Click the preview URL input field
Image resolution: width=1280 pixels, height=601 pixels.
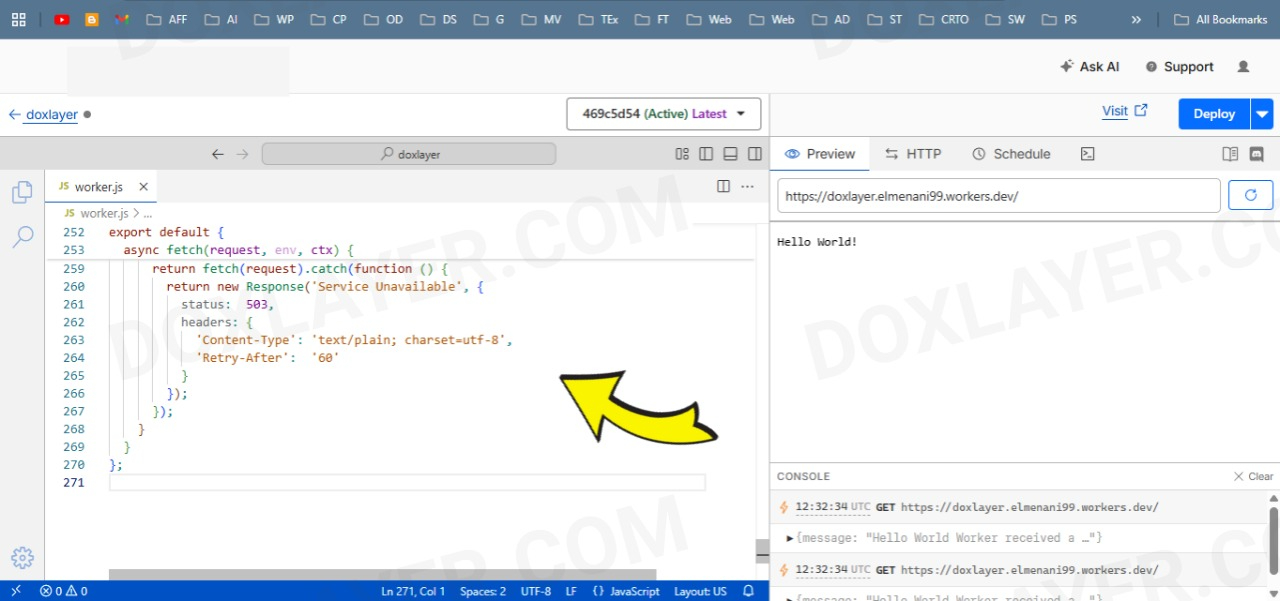[x=999, y=196]
